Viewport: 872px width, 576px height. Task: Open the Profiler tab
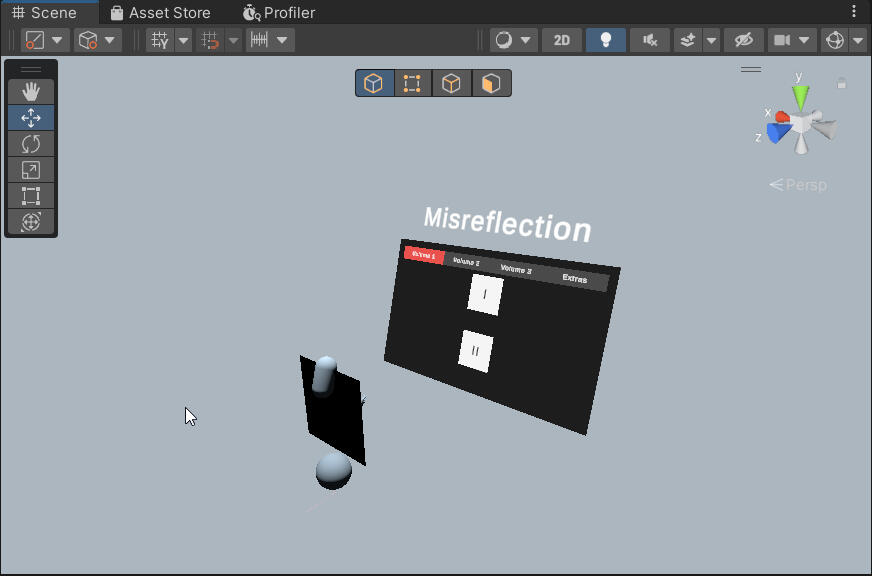point(279,13)
